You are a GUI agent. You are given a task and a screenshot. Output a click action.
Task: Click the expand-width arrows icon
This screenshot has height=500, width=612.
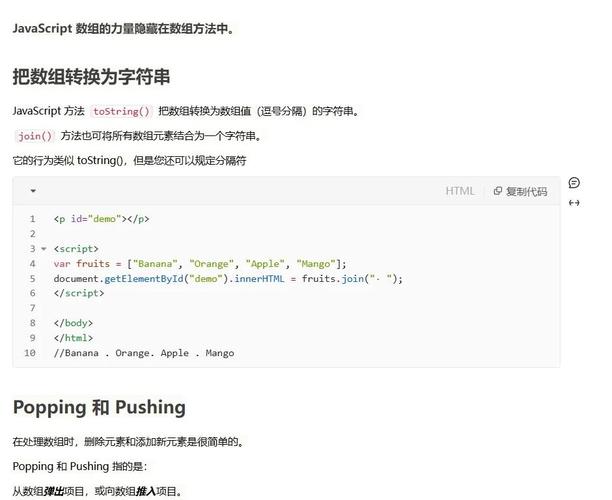[574, 203]
